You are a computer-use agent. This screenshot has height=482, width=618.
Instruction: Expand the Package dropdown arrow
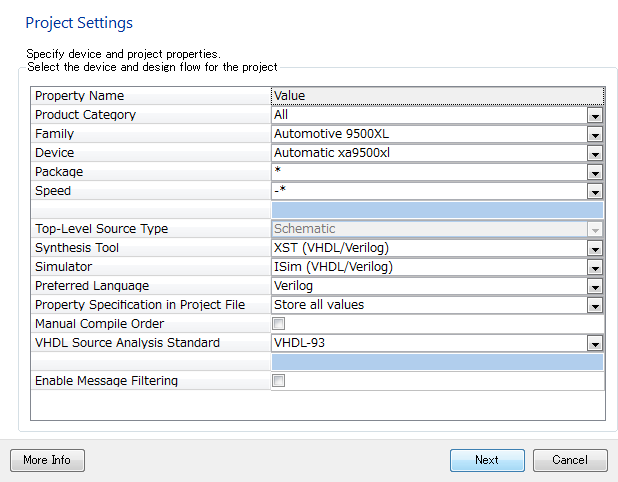pyautogui.click(x=595, y=172)
